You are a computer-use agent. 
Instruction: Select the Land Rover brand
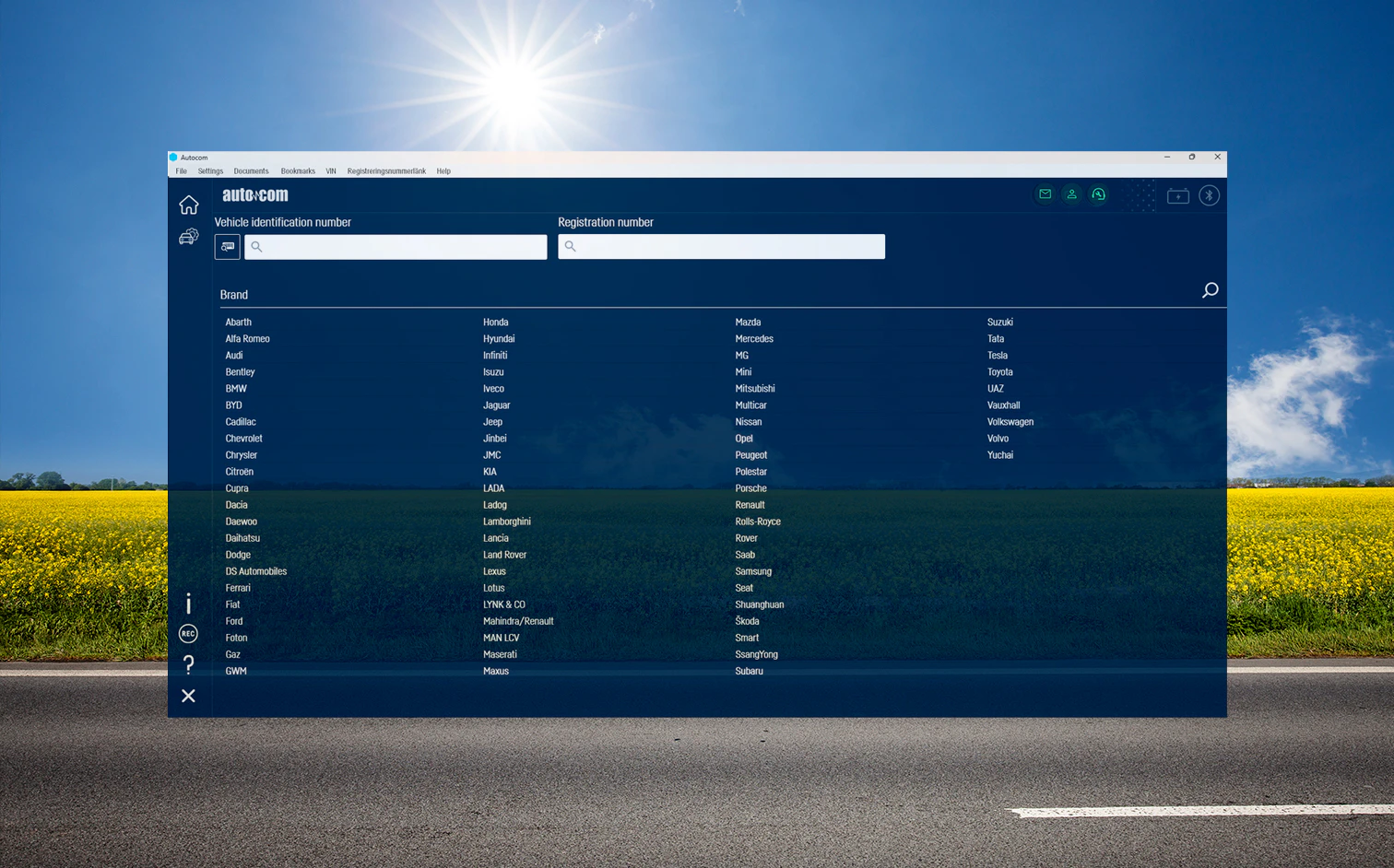click(x=505, y=555)
